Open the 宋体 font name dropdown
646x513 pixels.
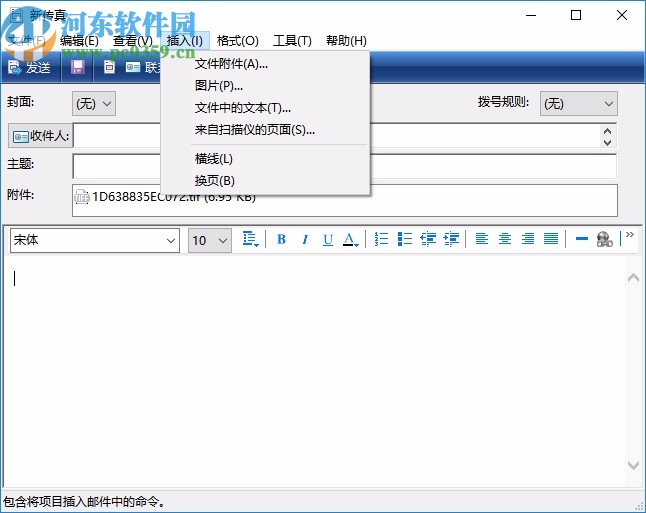171,241
